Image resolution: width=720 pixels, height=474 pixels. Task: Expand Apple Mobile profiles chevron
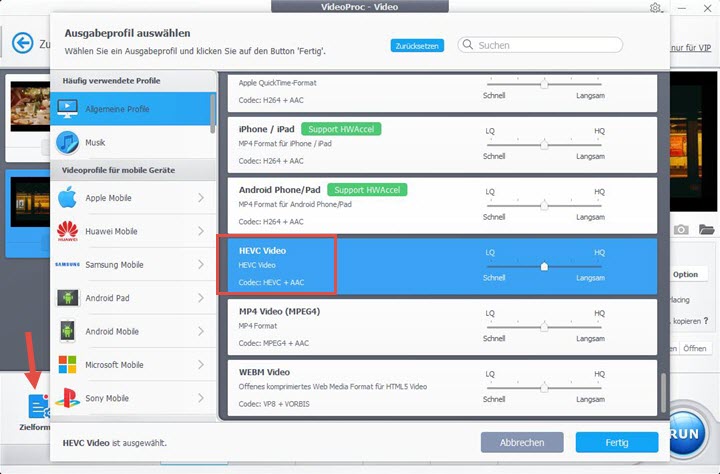(201, 198)
